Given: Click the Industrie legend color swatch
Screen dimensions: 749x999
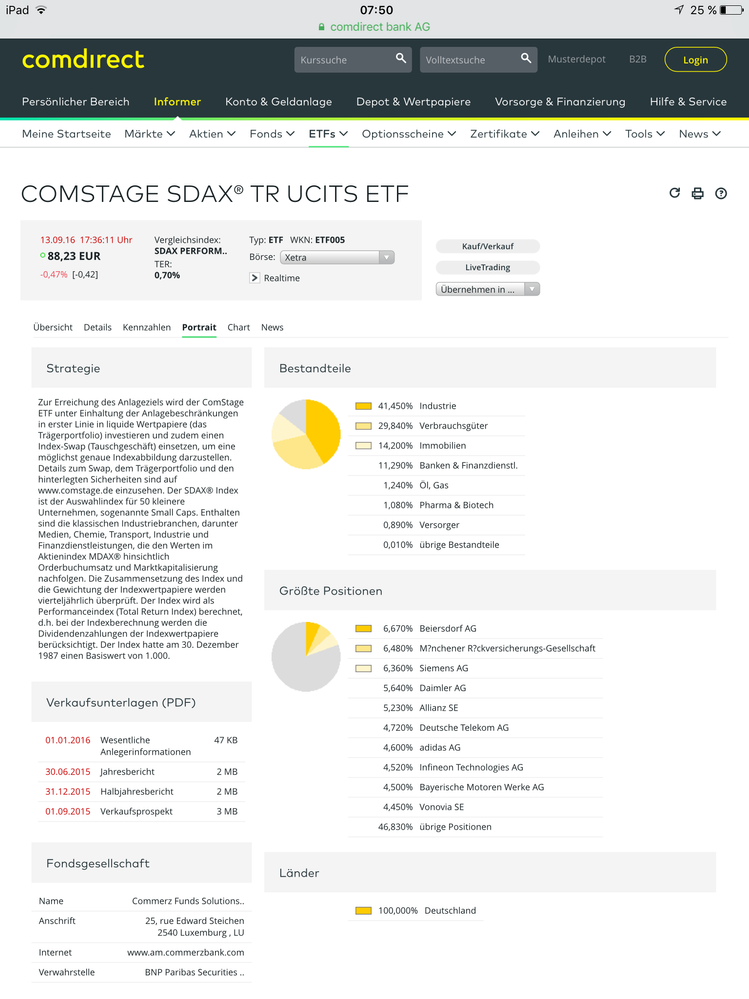Looking at the screenshot, I should point(363,406).
